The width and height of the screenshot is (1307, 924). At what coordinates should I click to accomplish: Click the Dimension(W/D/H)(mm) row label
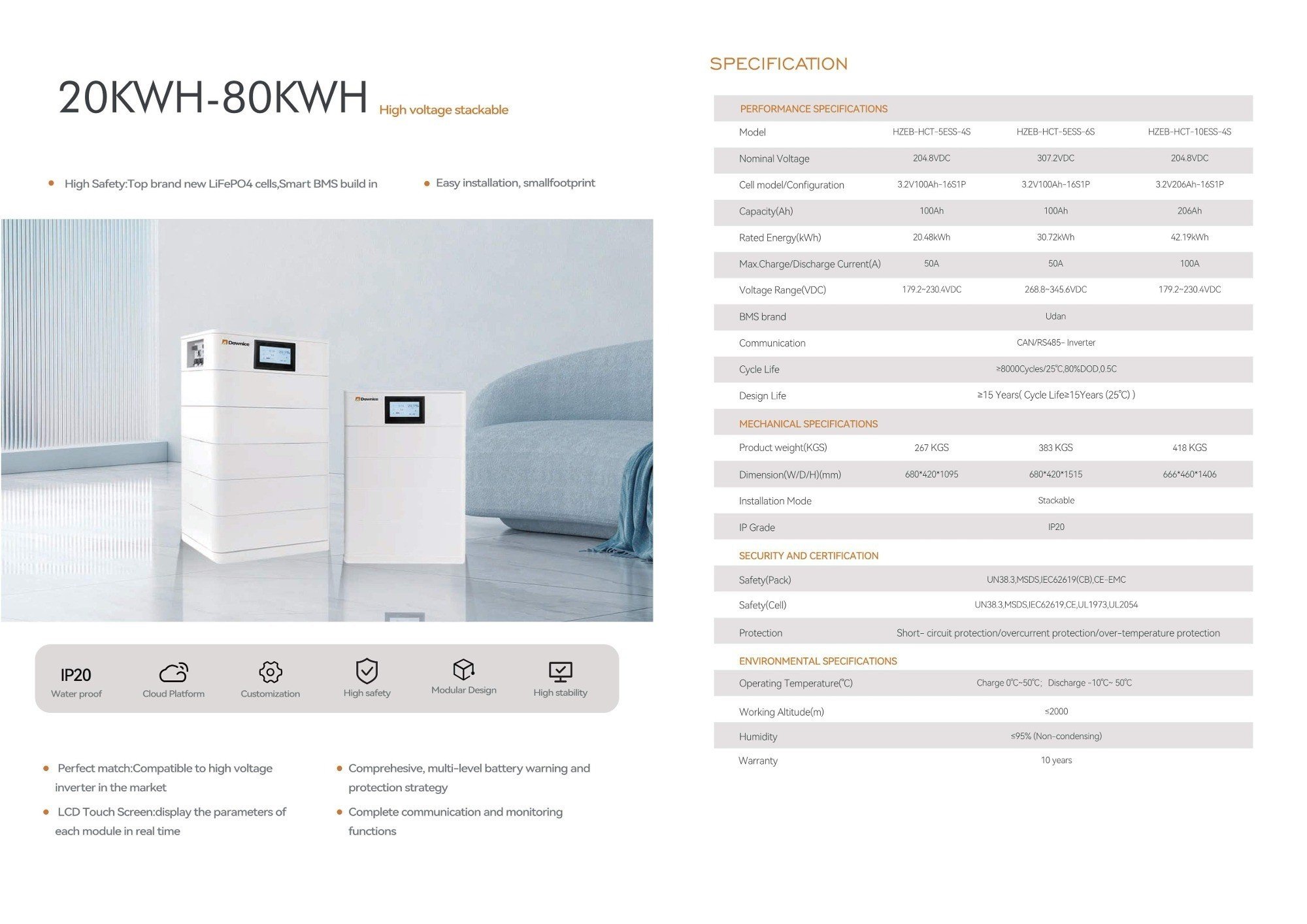(x=790, y=475)
